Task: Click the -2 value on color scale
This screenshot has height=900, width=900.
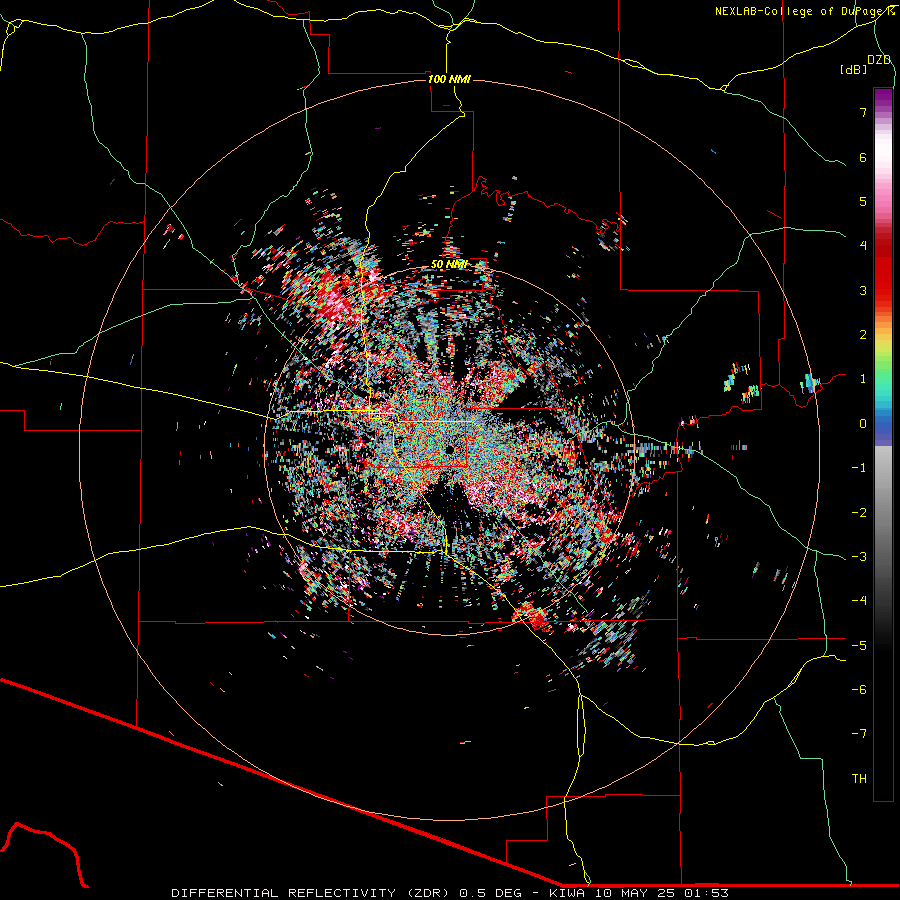Action: coord(859,512)
